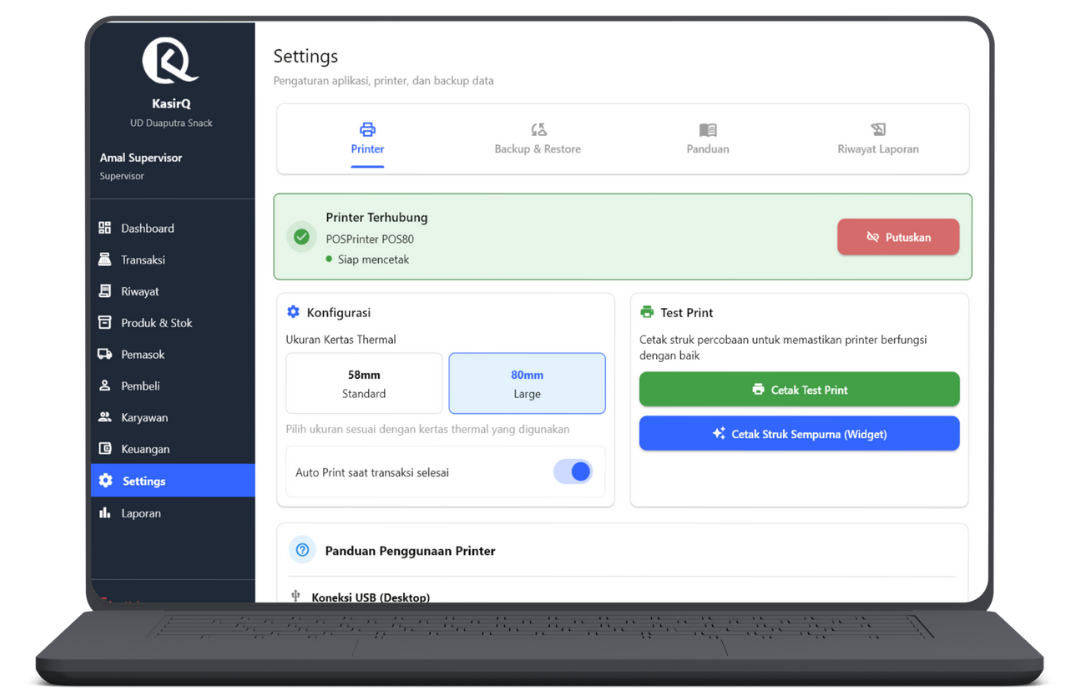Click the Konfigurasi gear icon

coord(293,312)
